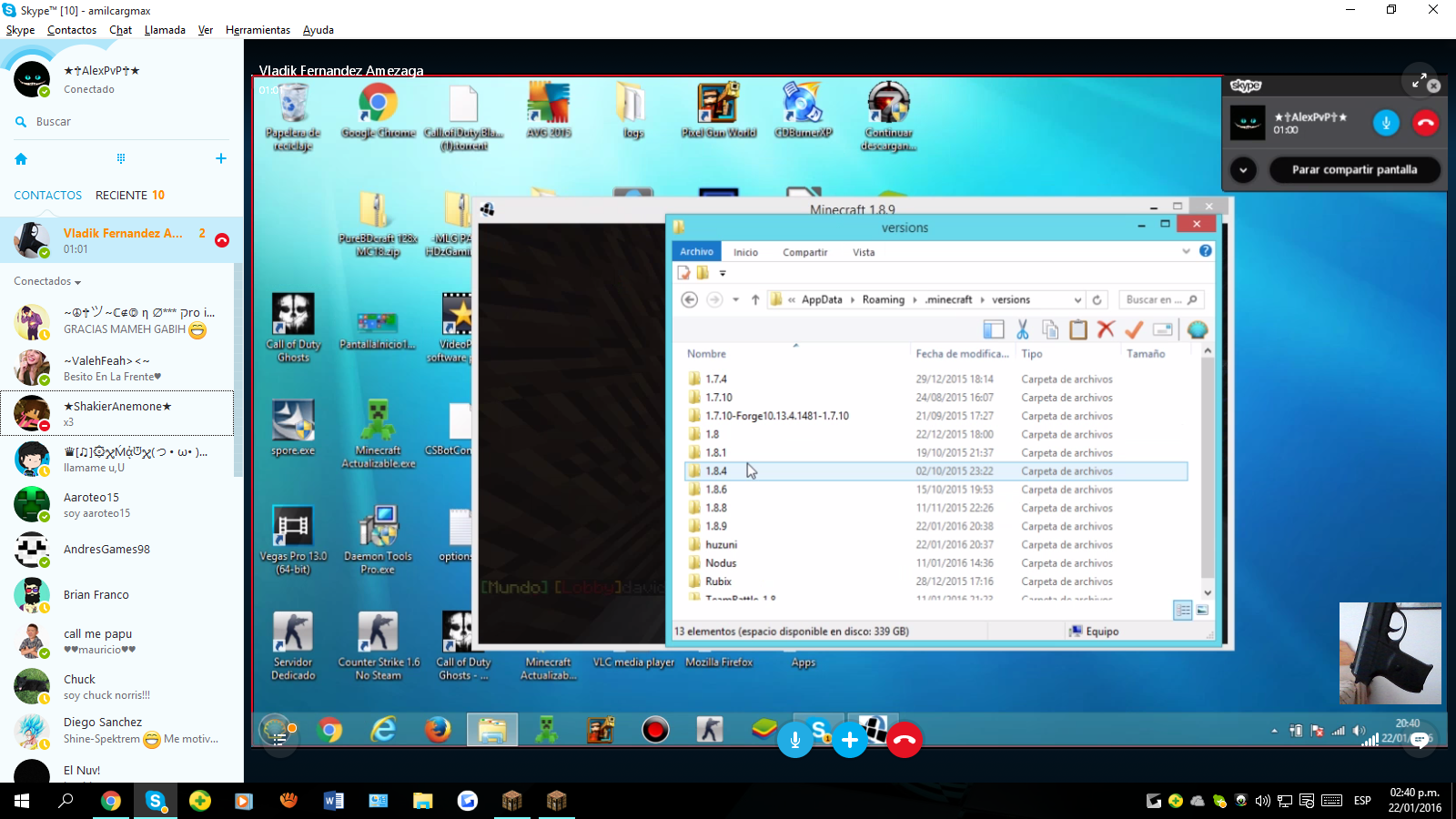Add a new contact with plus icon
The height and width of the screenshot is (819, 1456).
pyautogui.click(x=220, y=158)
